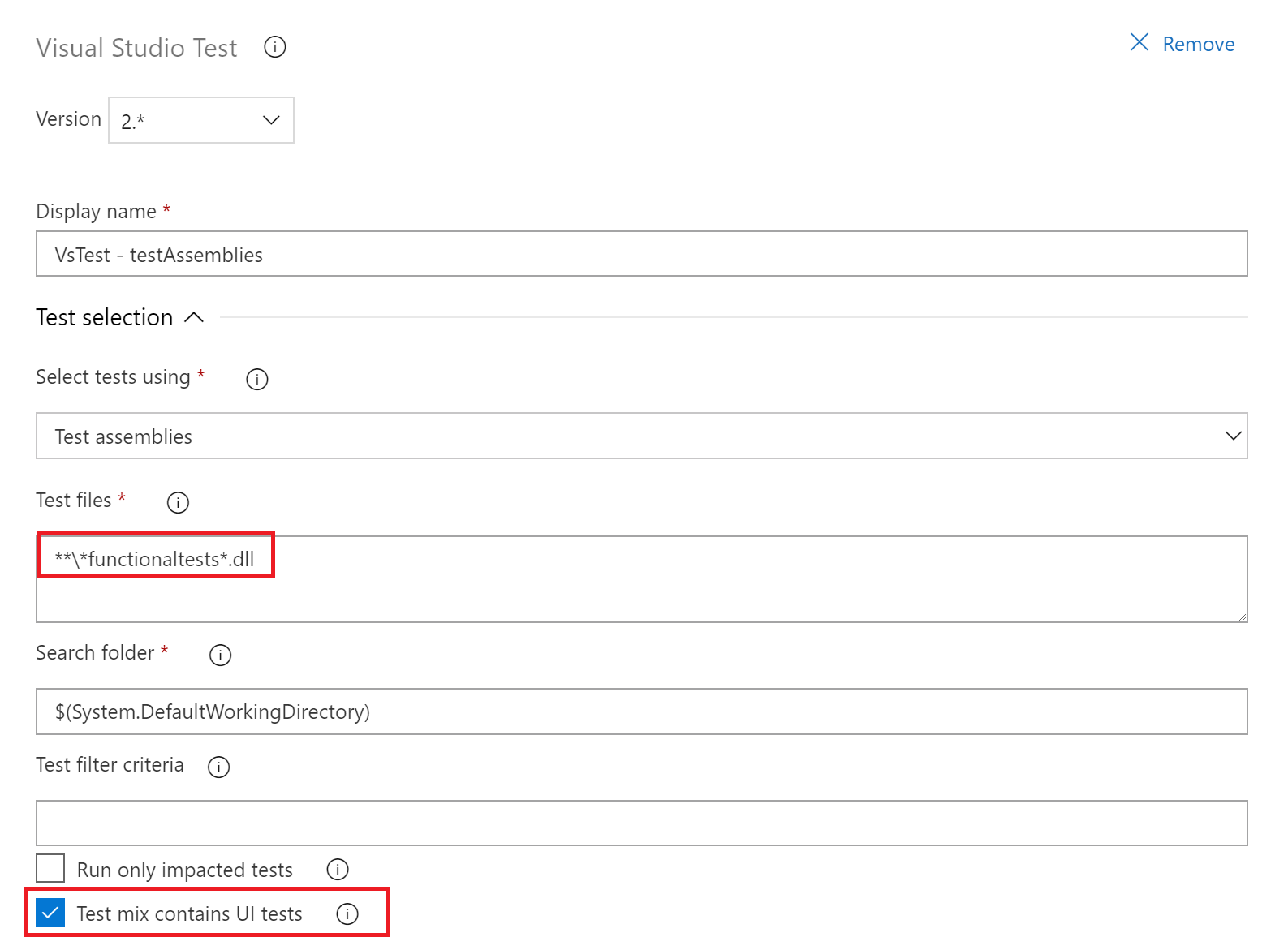This screenshot has width=1288, height=950.
Task: Open info tooltip for Test files
Action: pos(178,502)
